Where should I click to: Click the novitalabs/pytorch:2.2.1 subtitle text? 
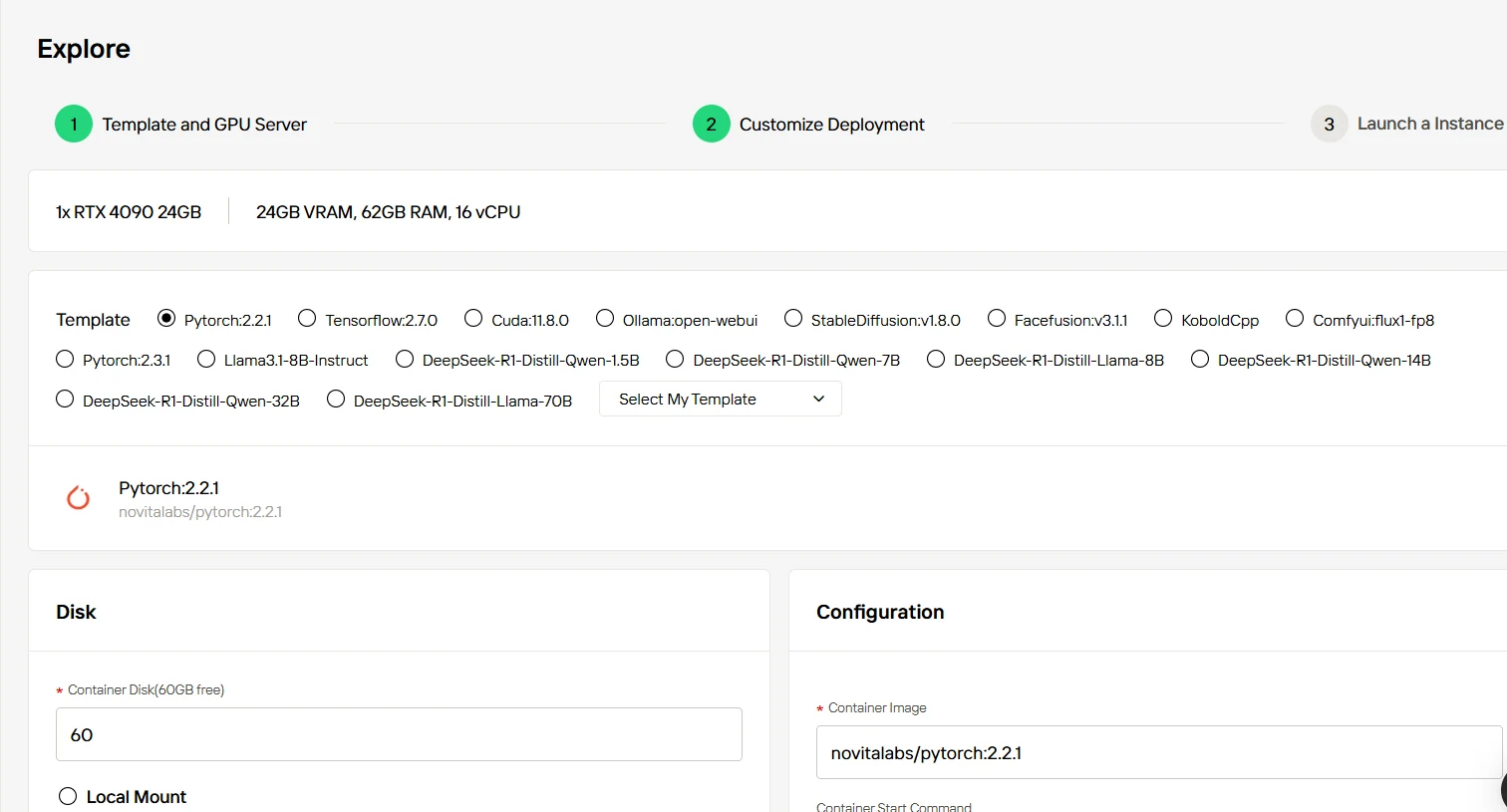200,512
